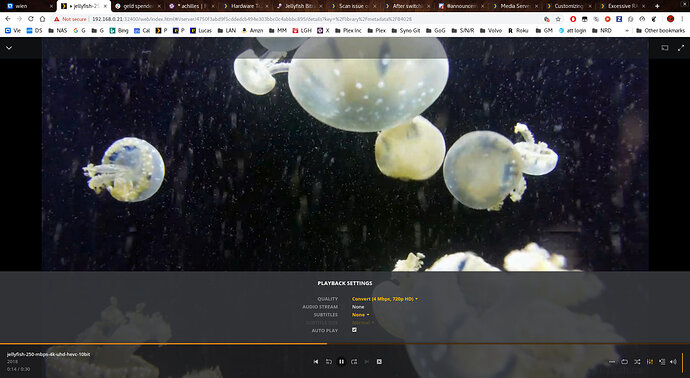Click the jellyfish-250-mbps-4k-uhd-hevc-10bit title
The height and width of the screenshot is (378, 690).
48,354
